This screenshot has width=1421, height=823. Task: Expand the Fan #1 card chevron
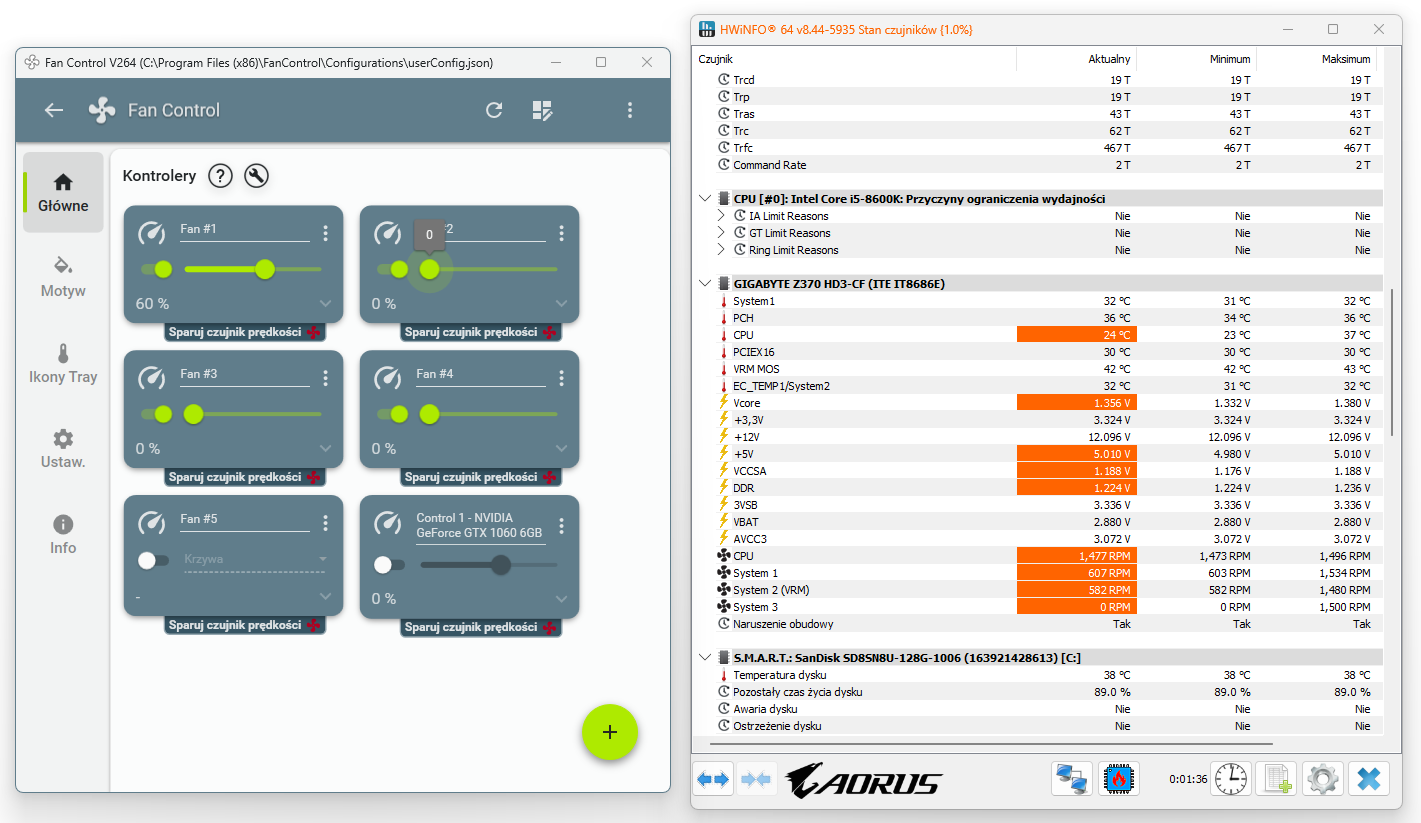click(x=325, y=304)
